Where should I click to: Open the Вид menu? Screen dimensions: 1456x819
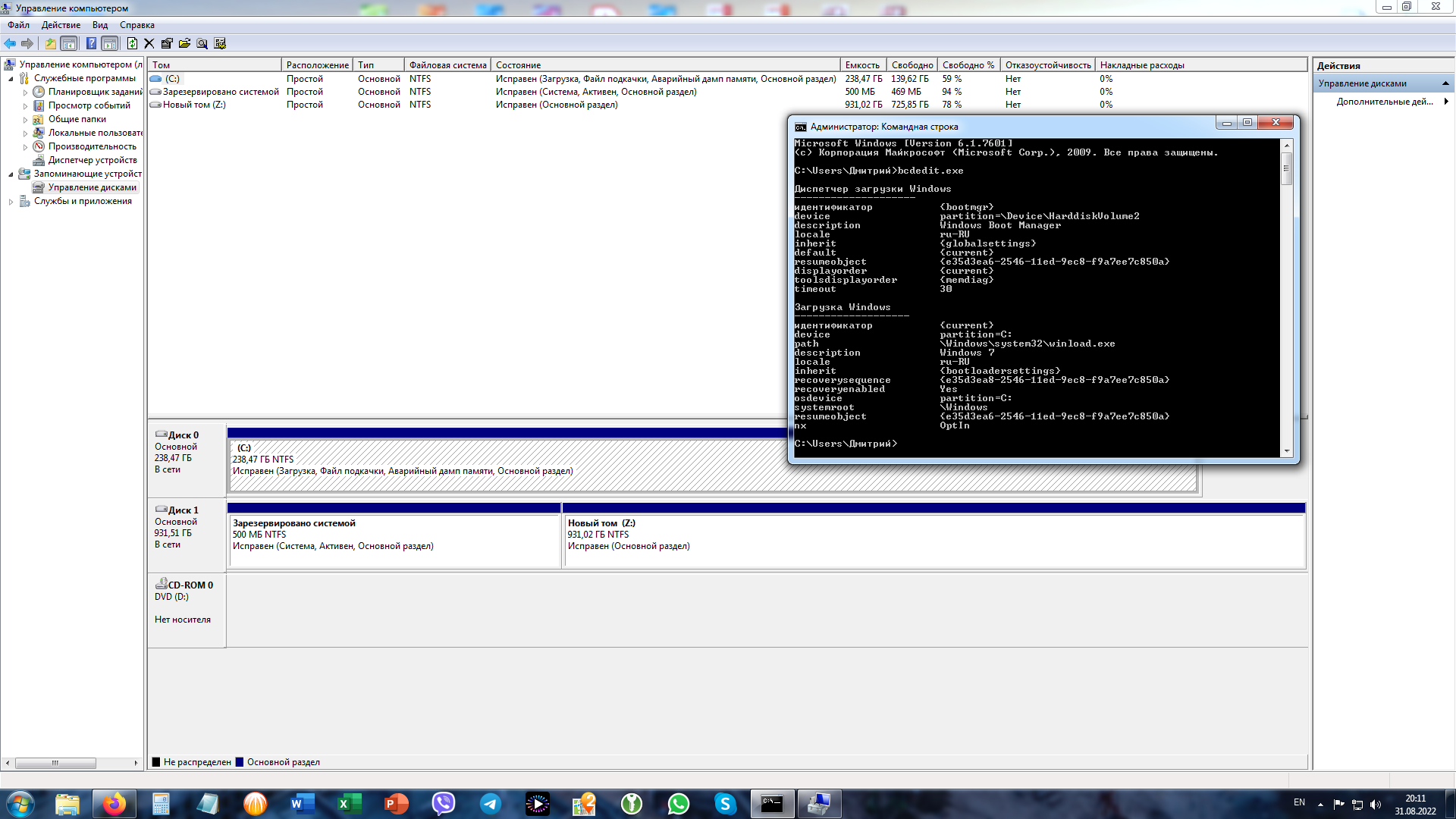(x=100, y=25)
